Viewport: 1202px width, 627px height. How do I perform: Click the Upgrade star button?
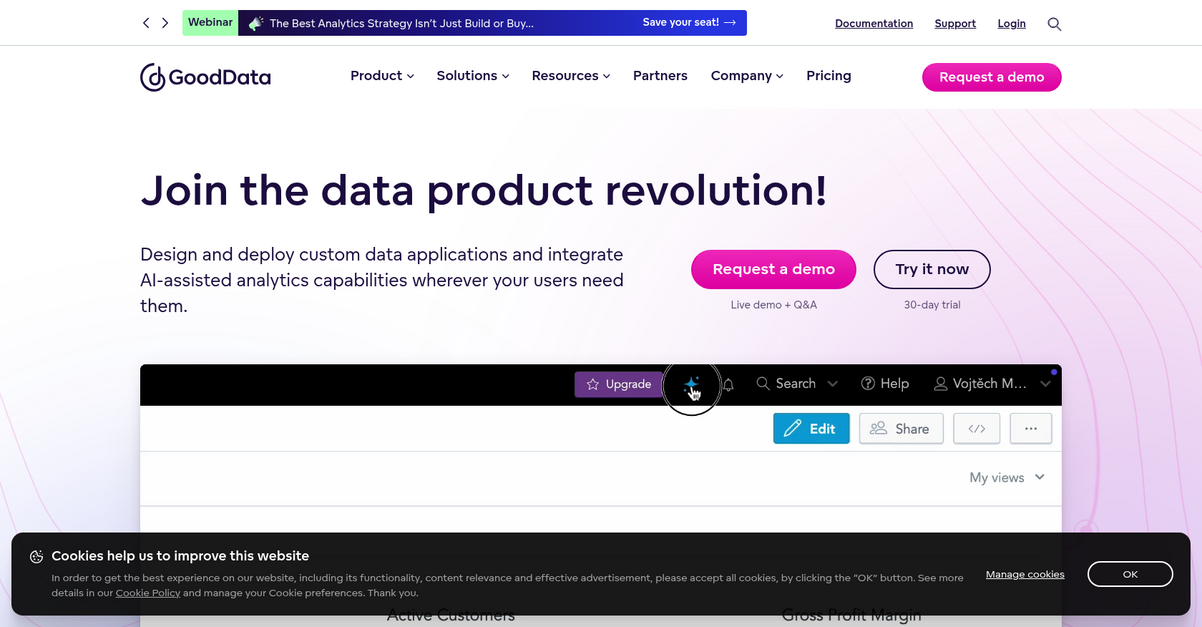[619, 384]
